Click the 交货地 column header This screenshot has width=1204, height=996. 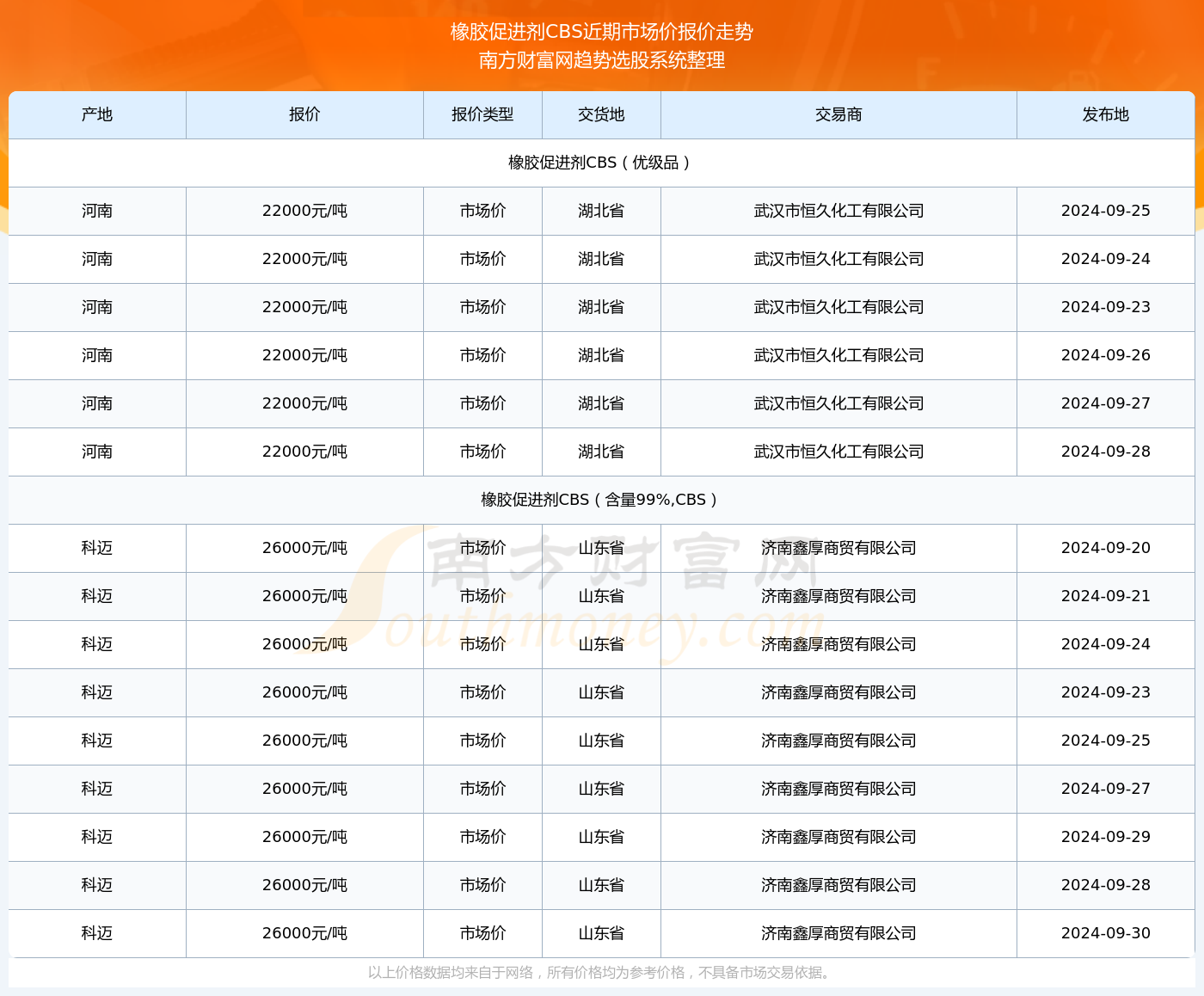pyautogui.click(x=601, y=114)
